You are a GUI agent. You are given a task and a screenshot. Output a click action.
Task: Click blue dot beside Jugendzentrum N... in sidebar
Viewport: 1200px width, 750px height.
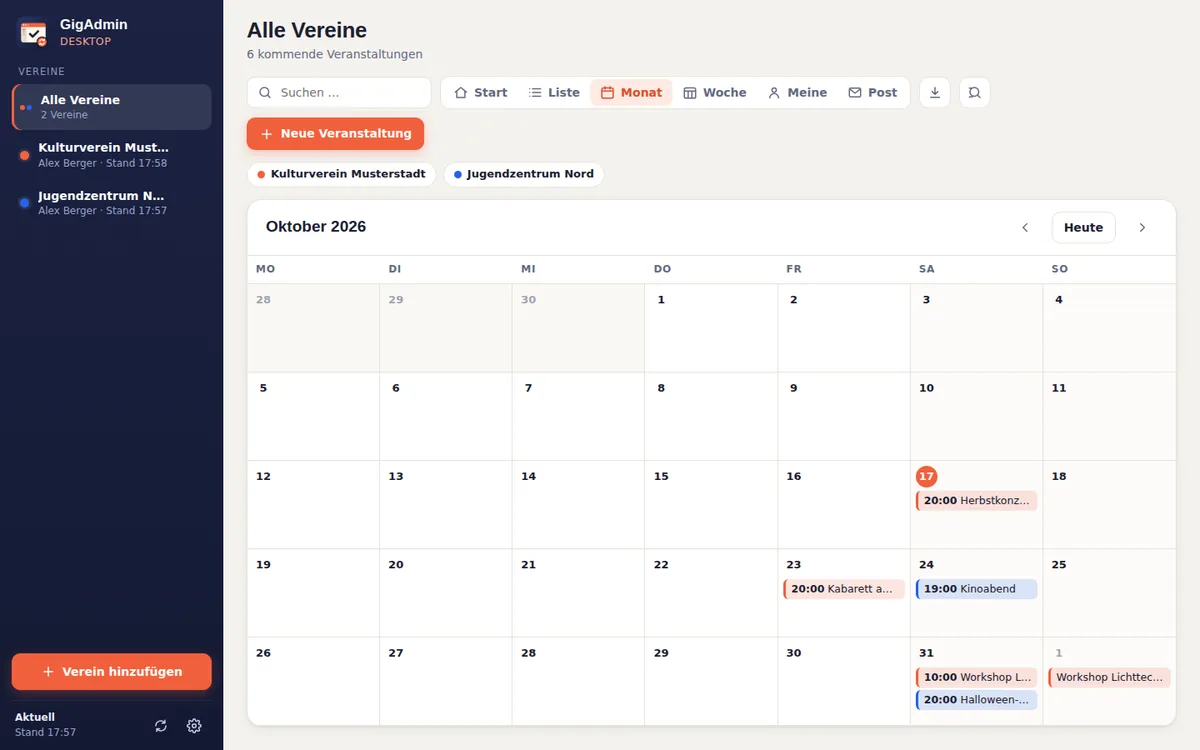coord(24,203)
